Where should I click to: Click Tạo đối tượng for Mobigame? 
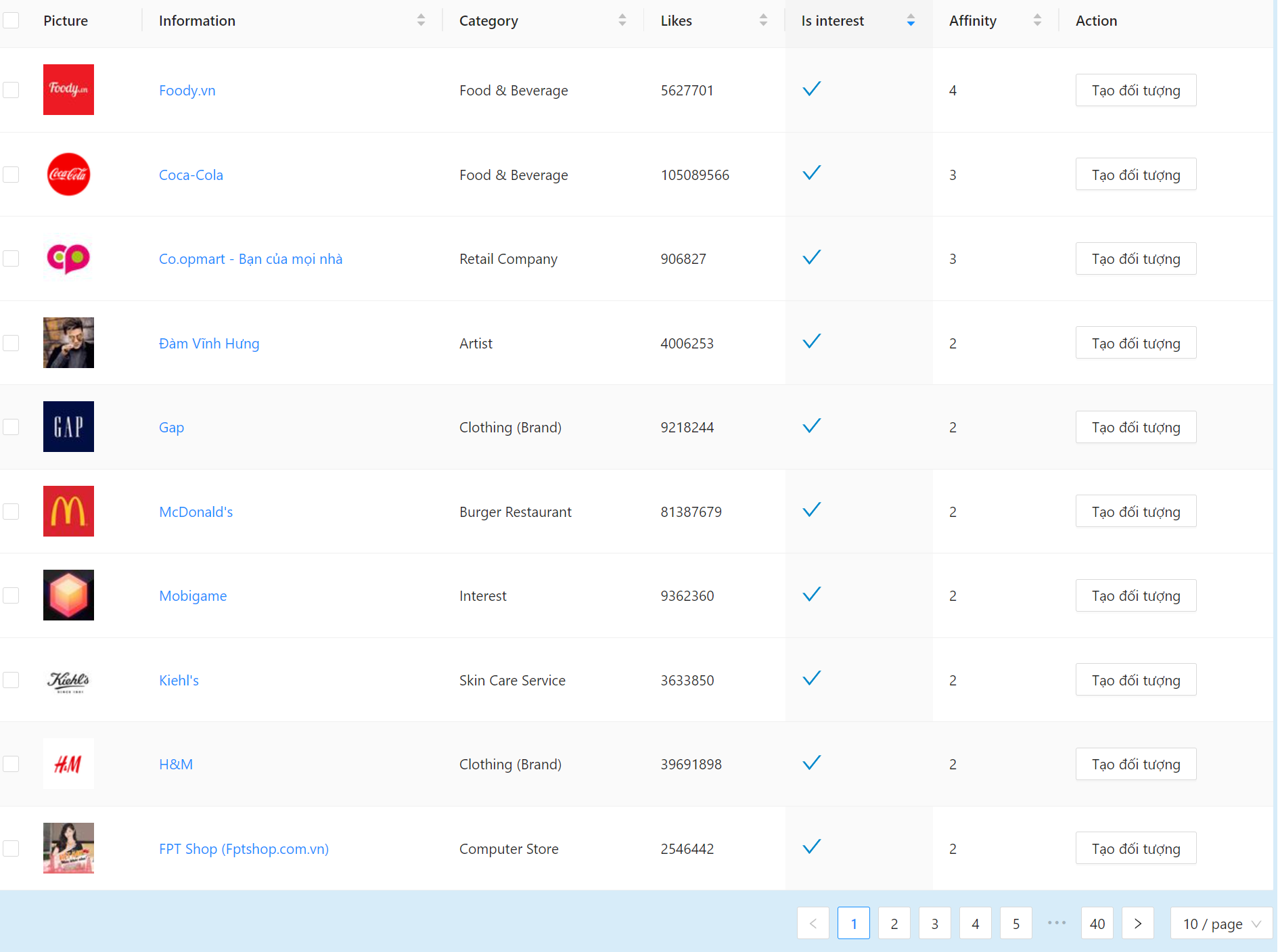click(x=1136, y=595)
